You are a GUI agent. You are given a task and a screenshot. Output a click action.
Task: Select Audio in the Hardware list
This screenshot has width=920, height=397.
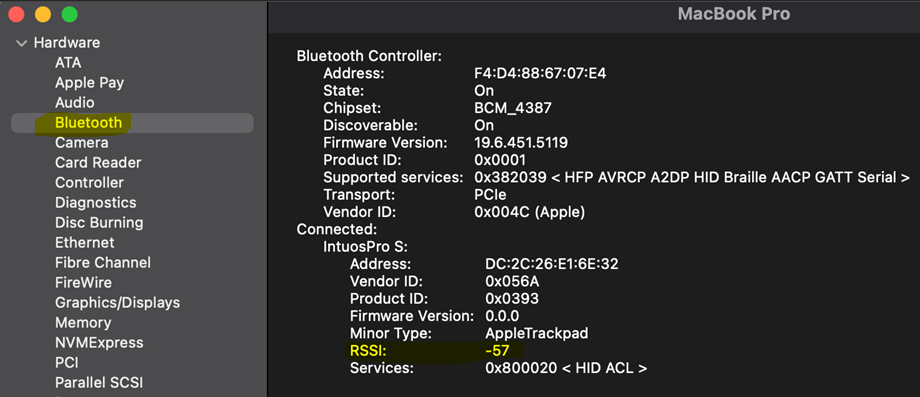tap(75, 103)
